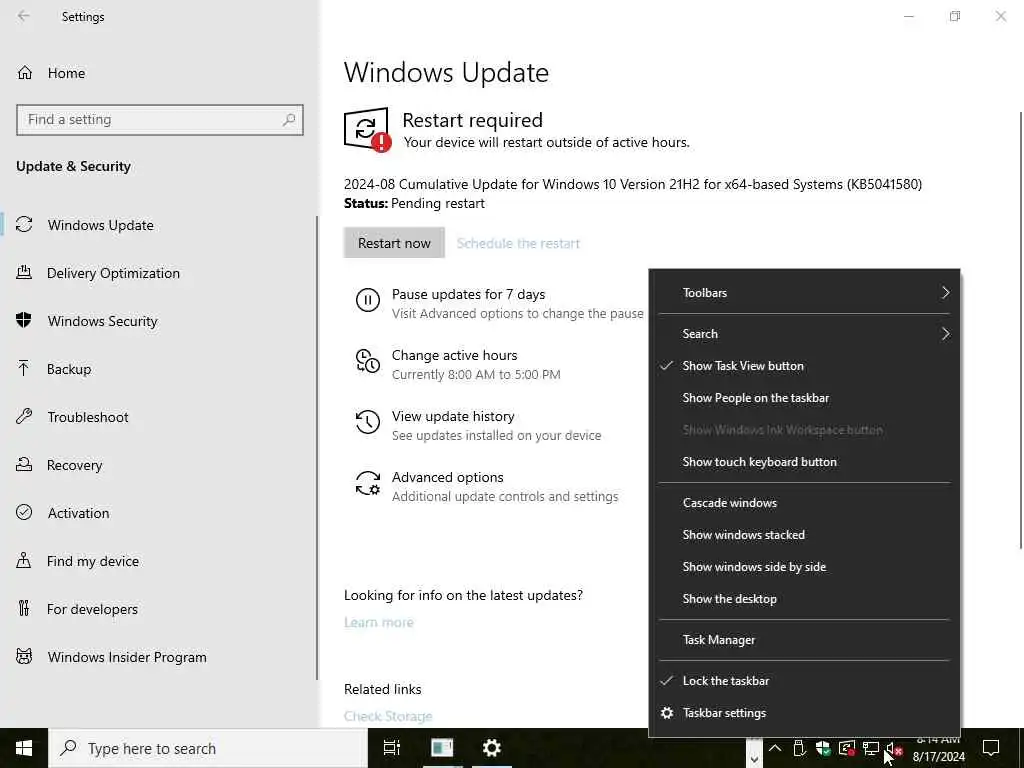Open Delivery Optimization settings
Screen dimensions: 1024x768
113,273
